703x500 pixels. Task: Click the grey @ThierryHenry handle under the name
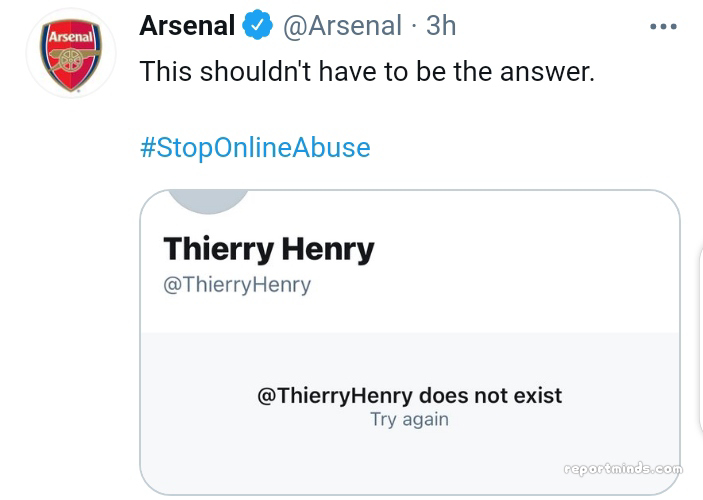[237, 285]
